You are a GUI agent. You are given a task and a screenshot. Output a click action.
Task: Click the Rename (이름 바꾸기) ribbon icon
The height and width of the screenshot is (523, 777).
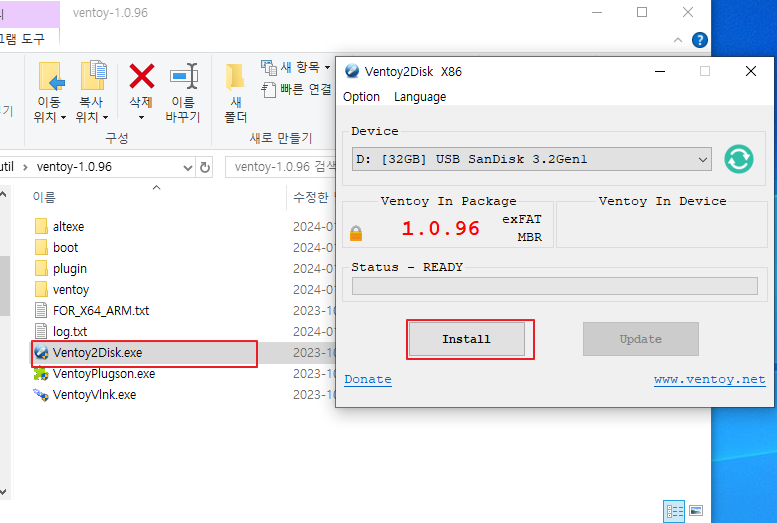pos(184,76)
